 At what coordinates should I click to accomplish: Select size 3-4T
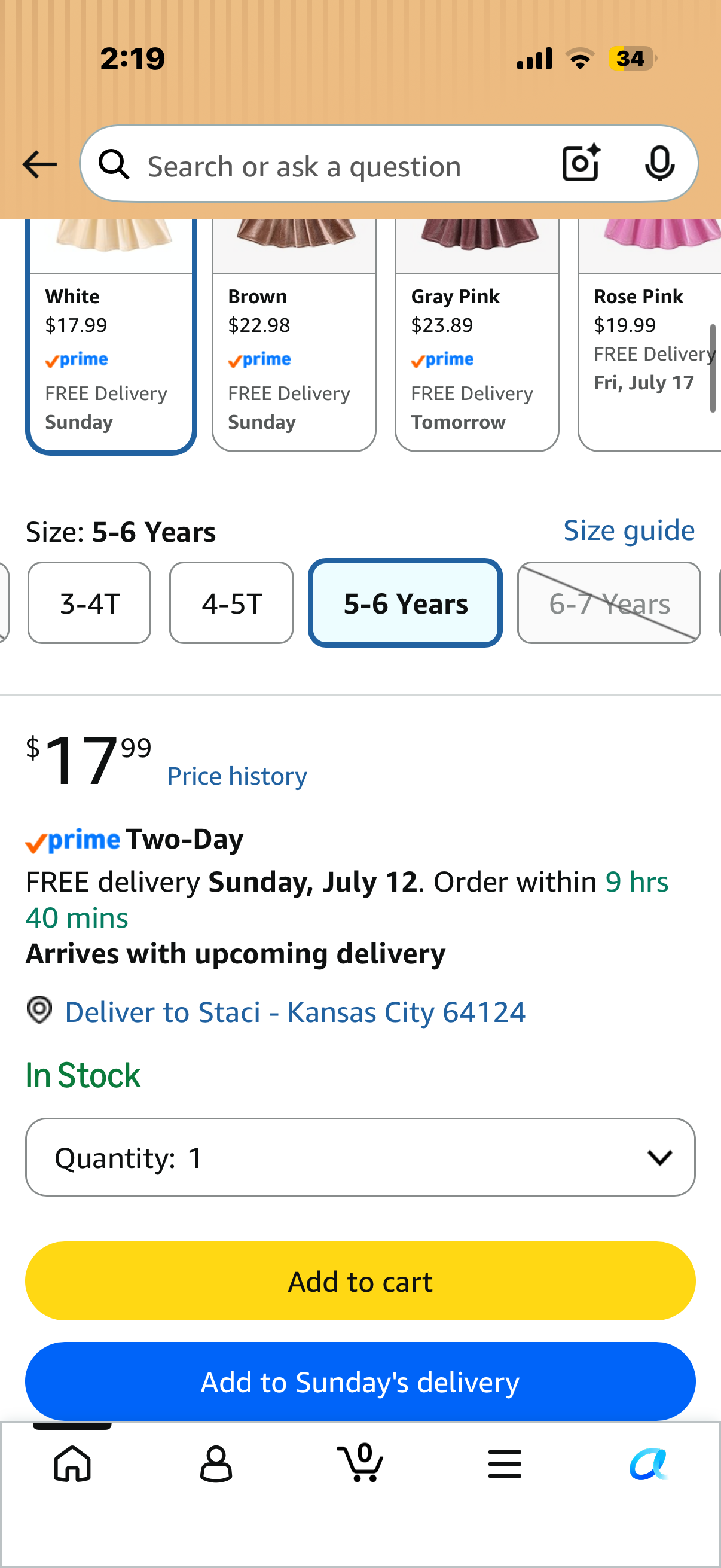coord(90,603)
